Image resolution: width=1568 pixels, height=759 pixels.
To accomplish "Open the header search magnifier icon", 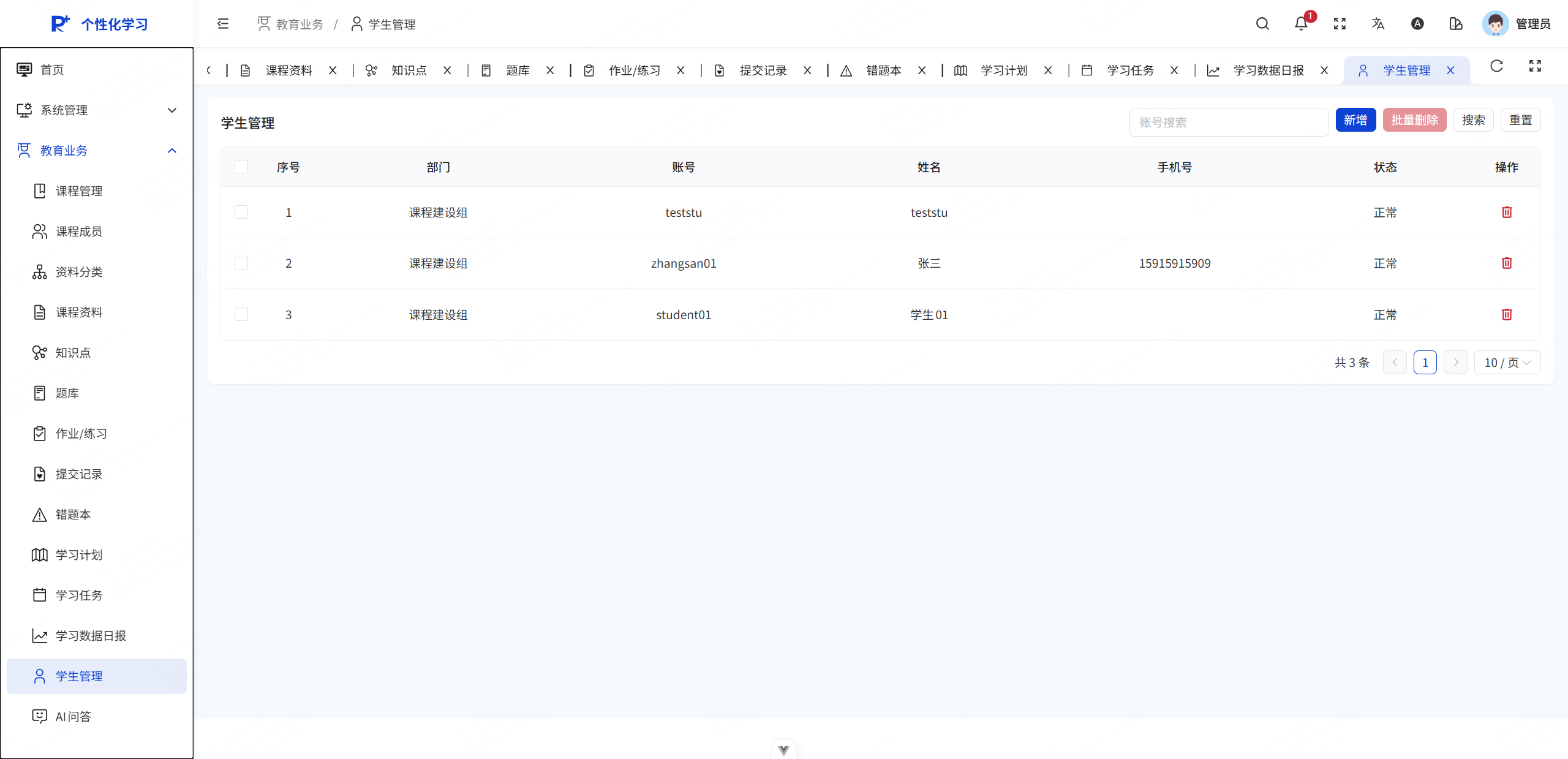I will [x=1262, y=24].
